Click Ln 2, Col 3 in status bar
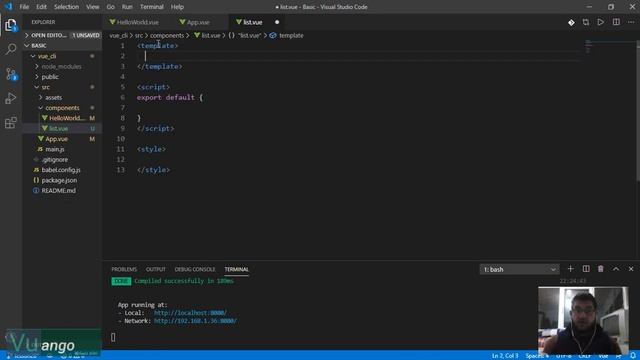Image resolution: width=640 pixels, height=360 pixels. [504, 356]
